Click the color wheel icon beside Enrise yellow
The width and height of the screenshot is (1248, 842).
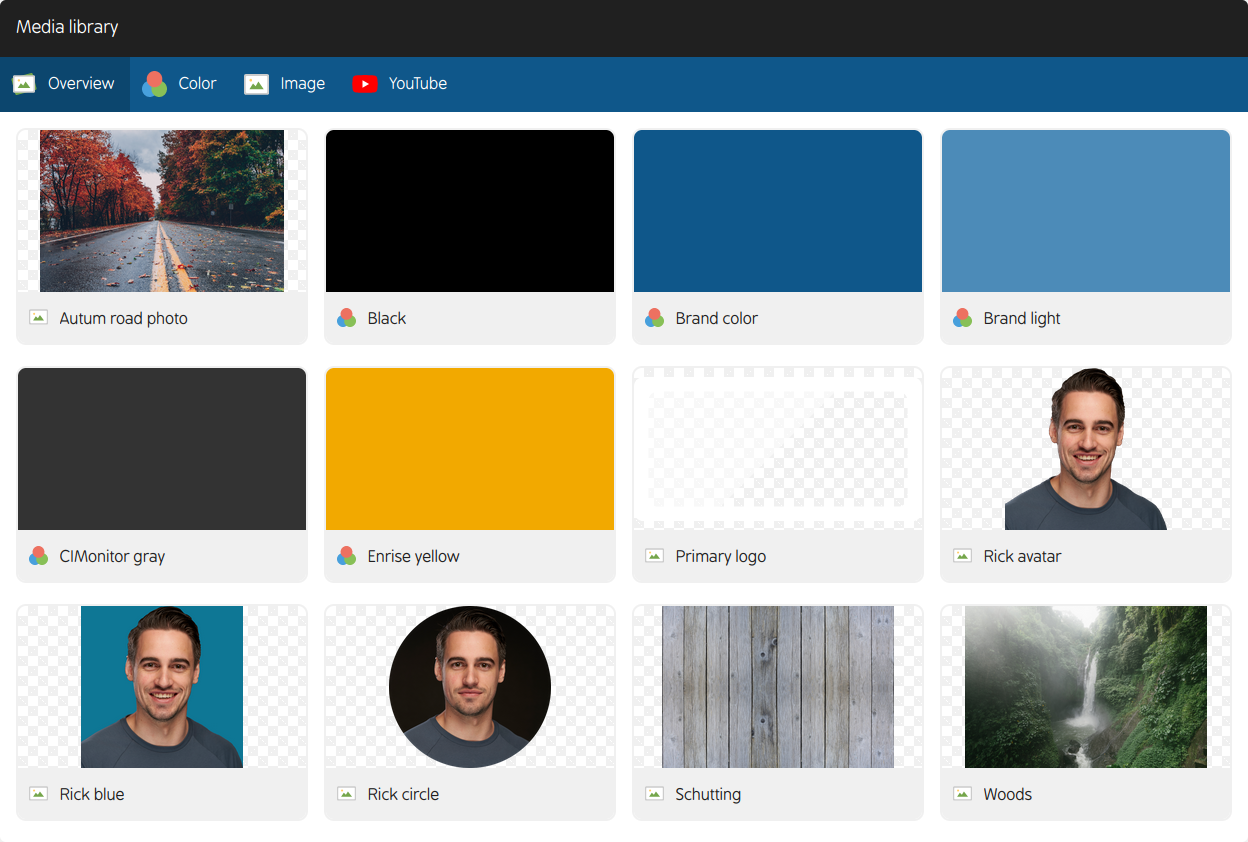[x=346, y=555]
